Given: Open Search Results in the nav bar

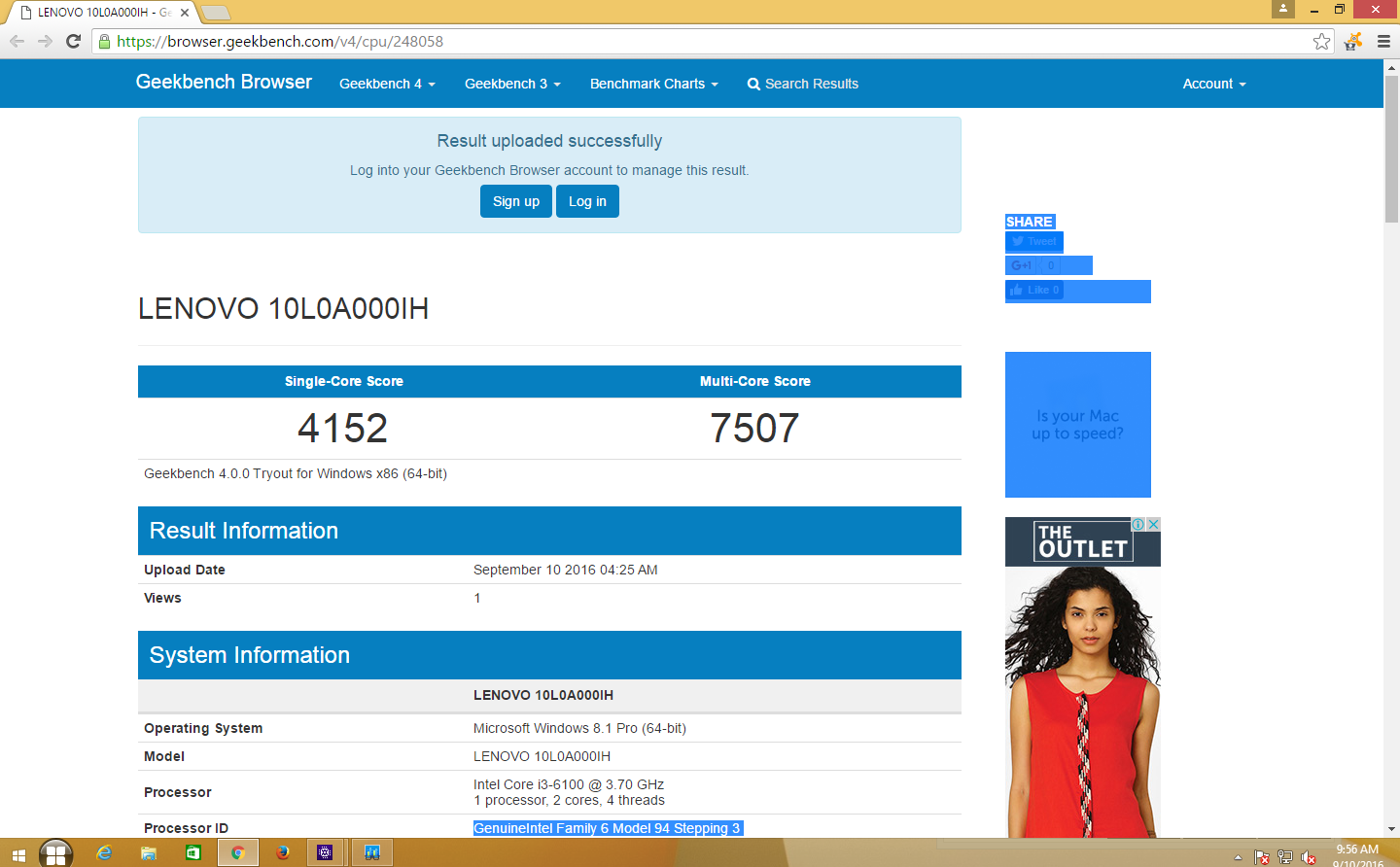Looking at the screenshot, I should tap(803, 84).
